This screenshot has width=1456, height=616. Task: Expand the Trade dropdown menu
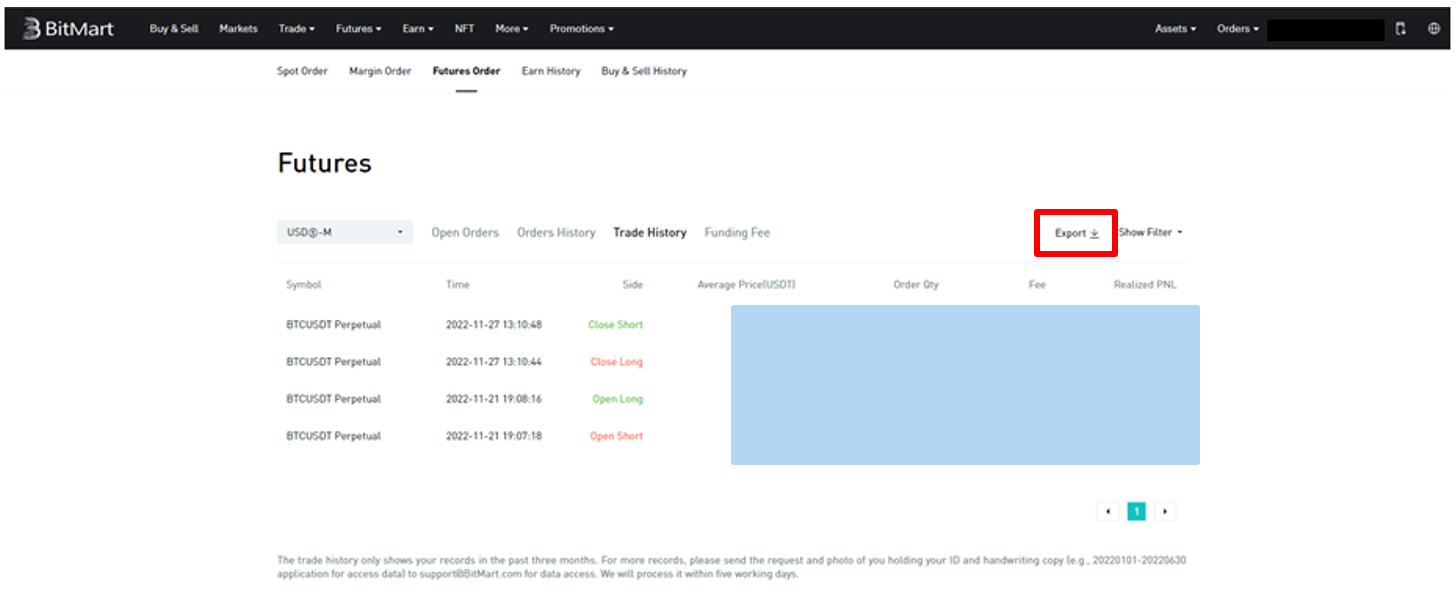(297, 29)
